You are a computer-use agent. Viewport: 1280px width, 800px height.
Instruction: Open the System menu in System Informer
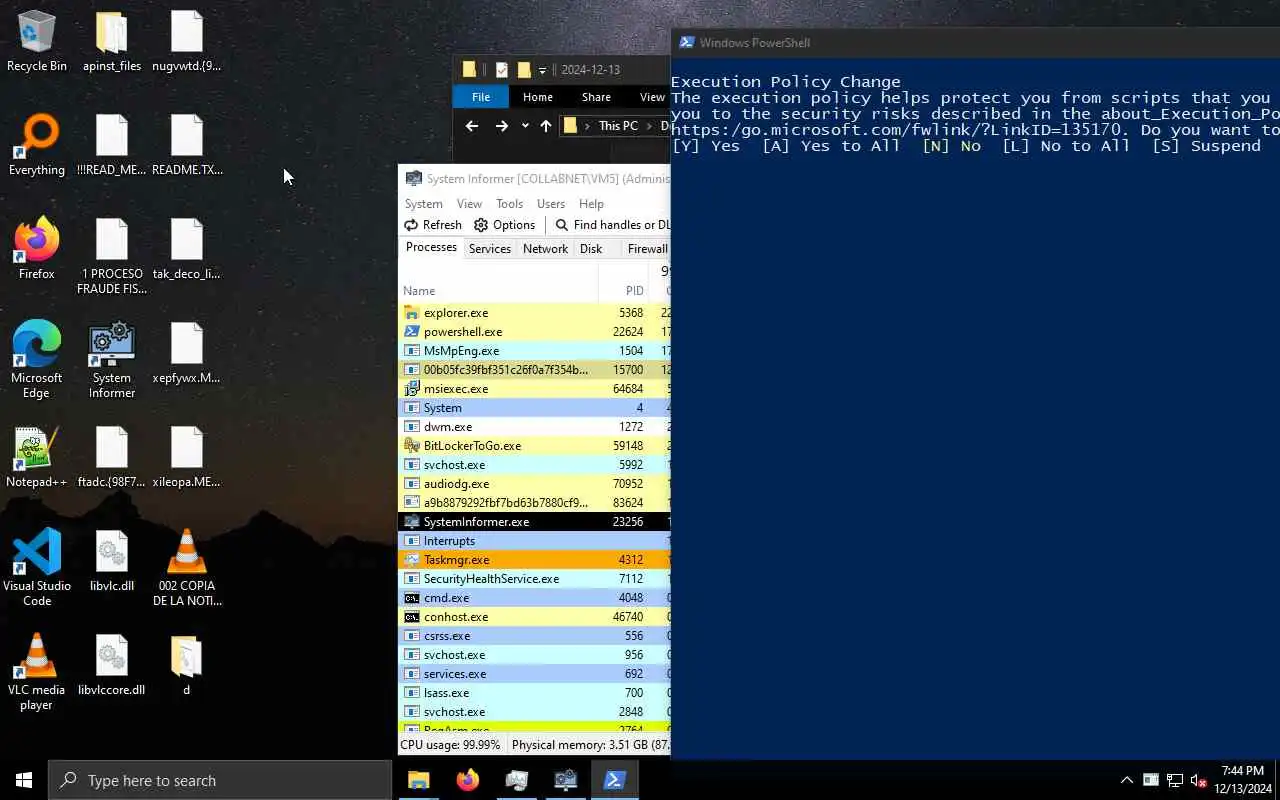tap(423, 204)
